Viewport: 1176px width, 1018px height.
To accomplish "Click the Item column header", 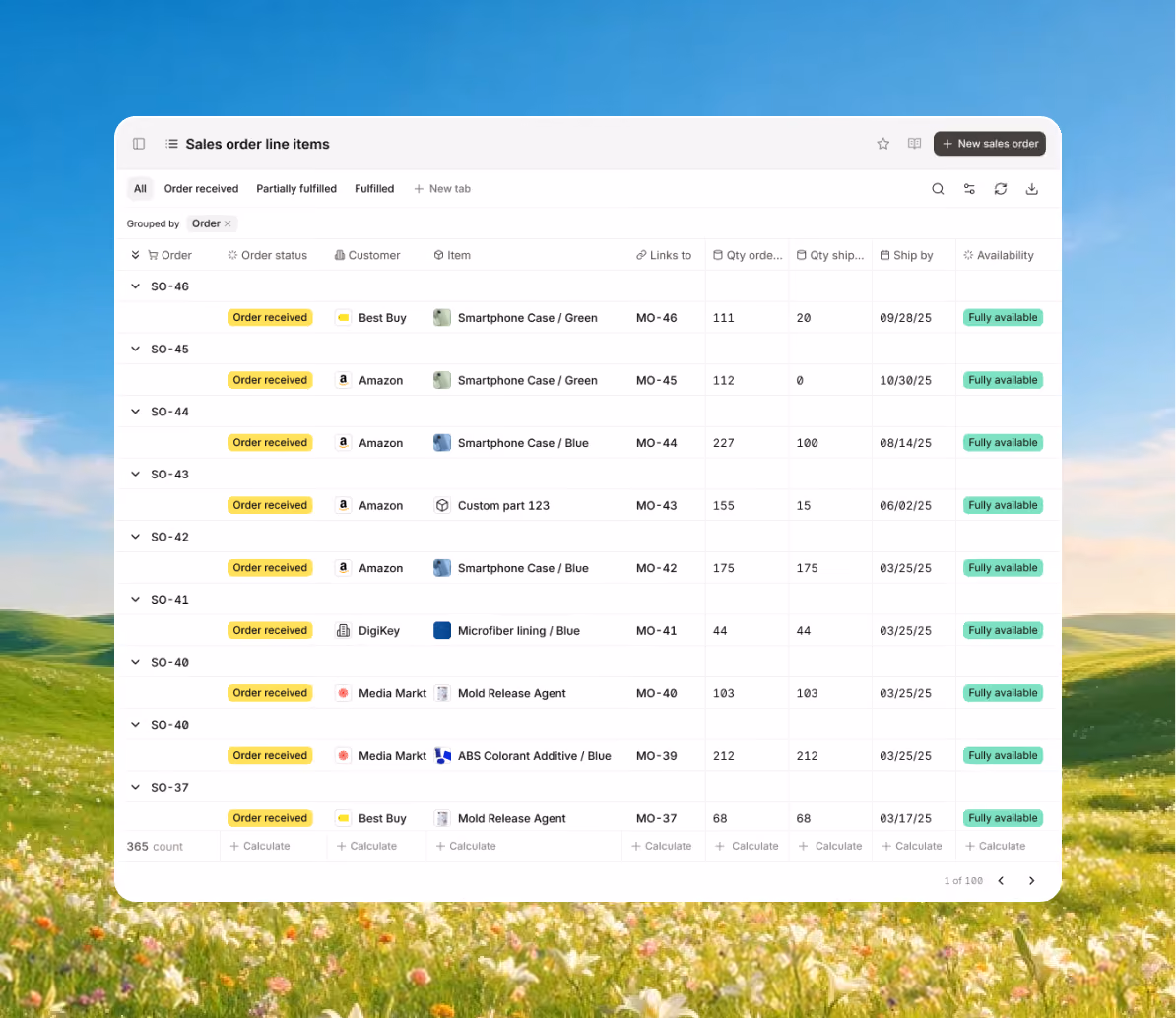I will tap(452, 255).
